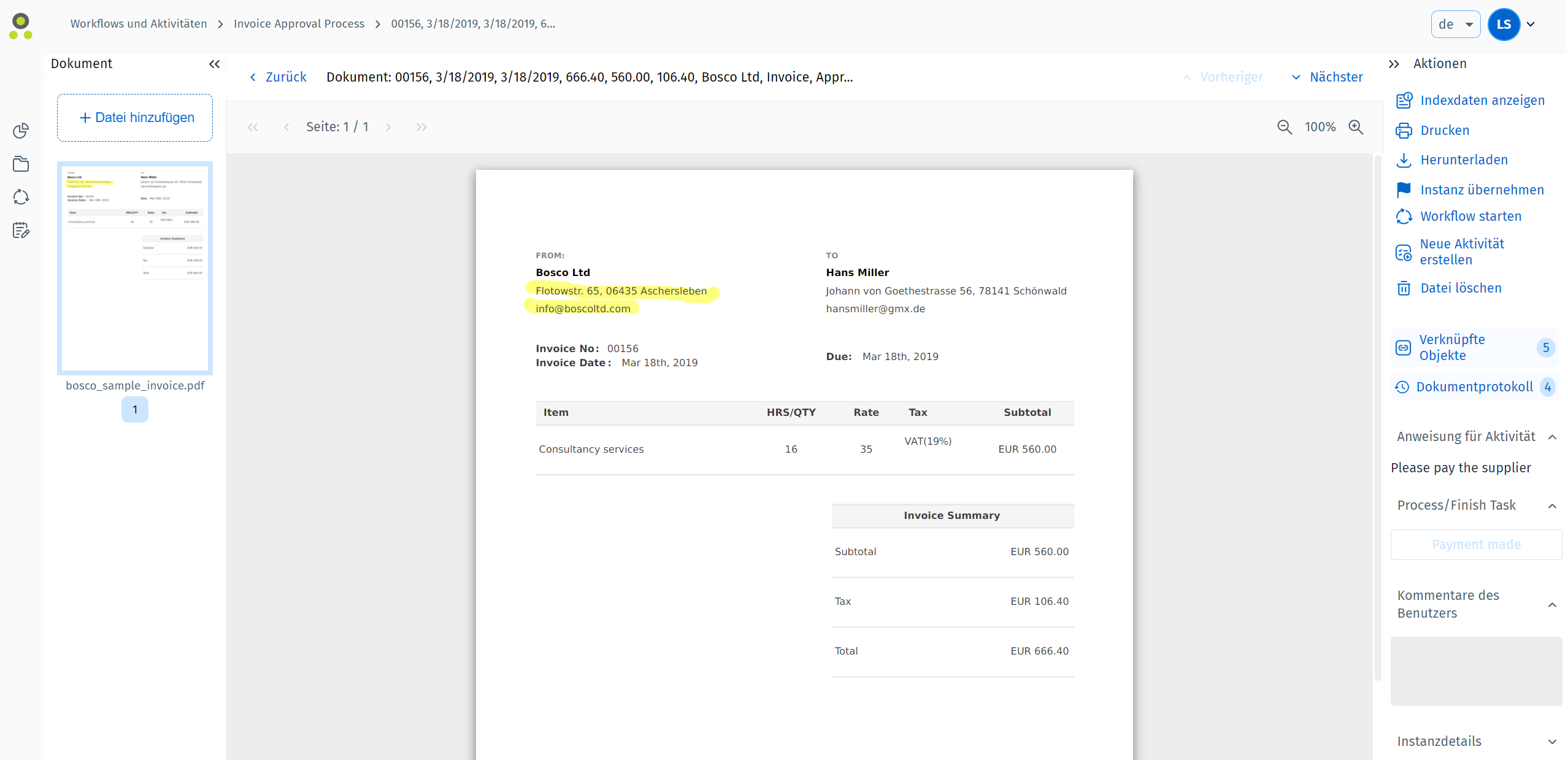Click the info@boscoltd.com text in invoice
This screenshot has width=1568, height=760.
tap(583, 309)
